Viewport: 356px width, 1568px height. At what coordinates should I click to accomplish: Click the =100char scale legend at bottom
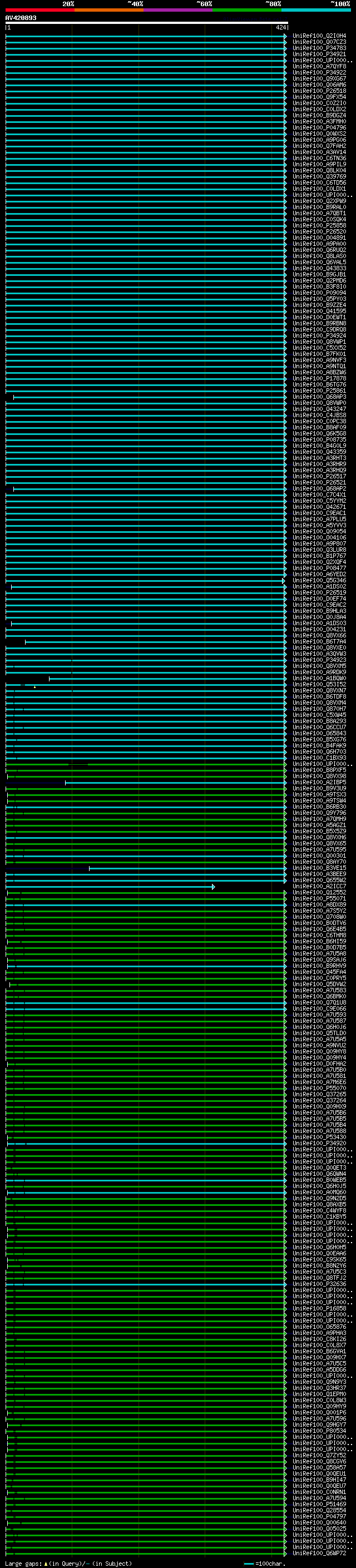coord(264,1564)
